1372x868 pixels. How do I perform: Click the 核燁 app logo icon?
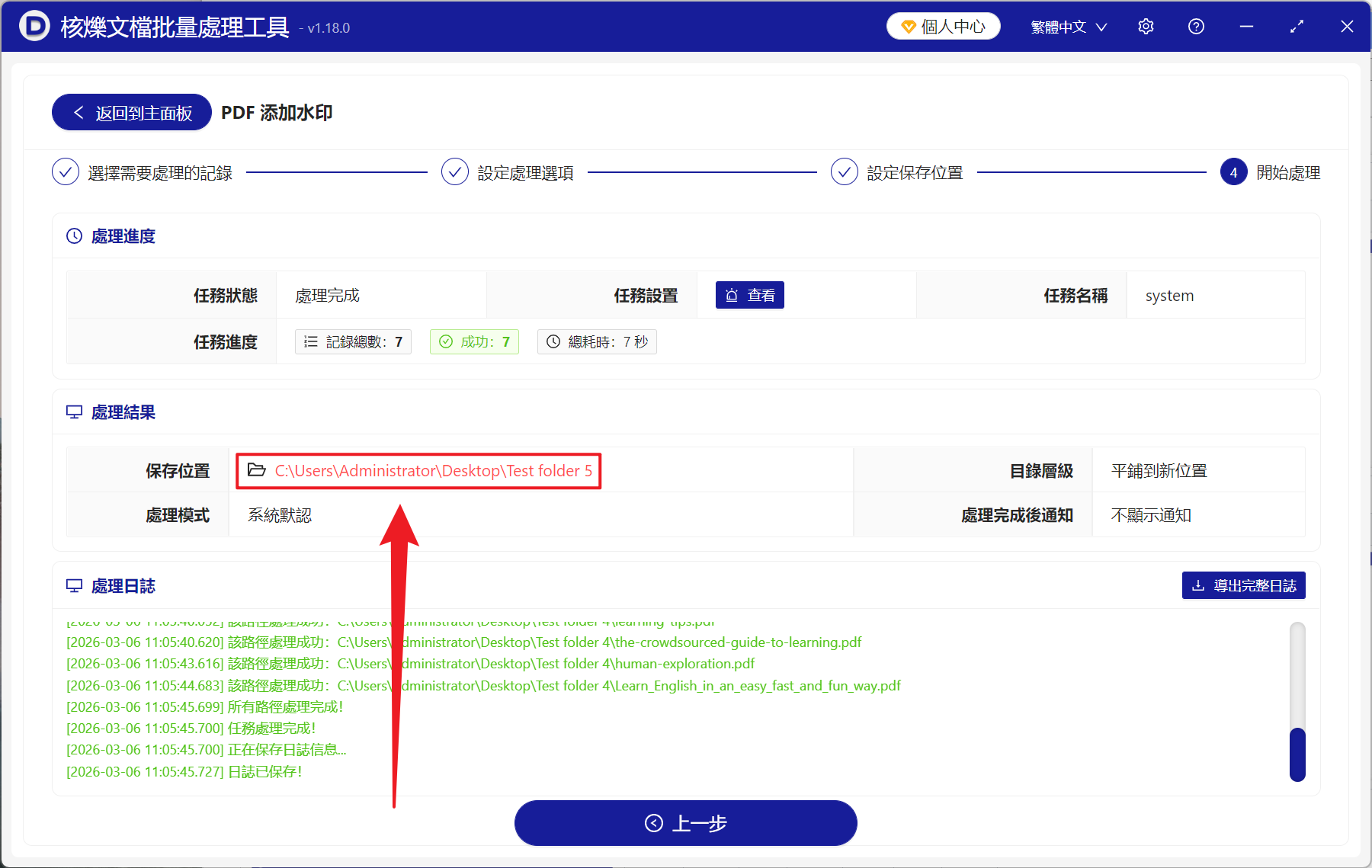click(34, 26)
